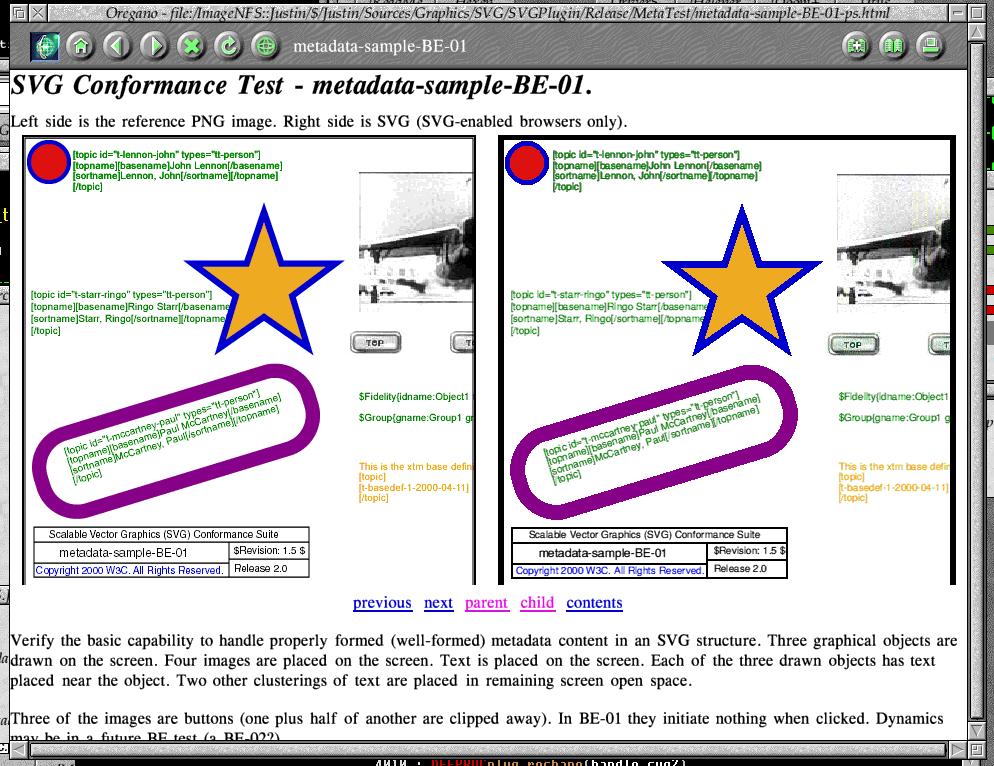Viewport: 994px width, 766px height.
Task: Go back with the left arrow button
Action: pos(117,46)
